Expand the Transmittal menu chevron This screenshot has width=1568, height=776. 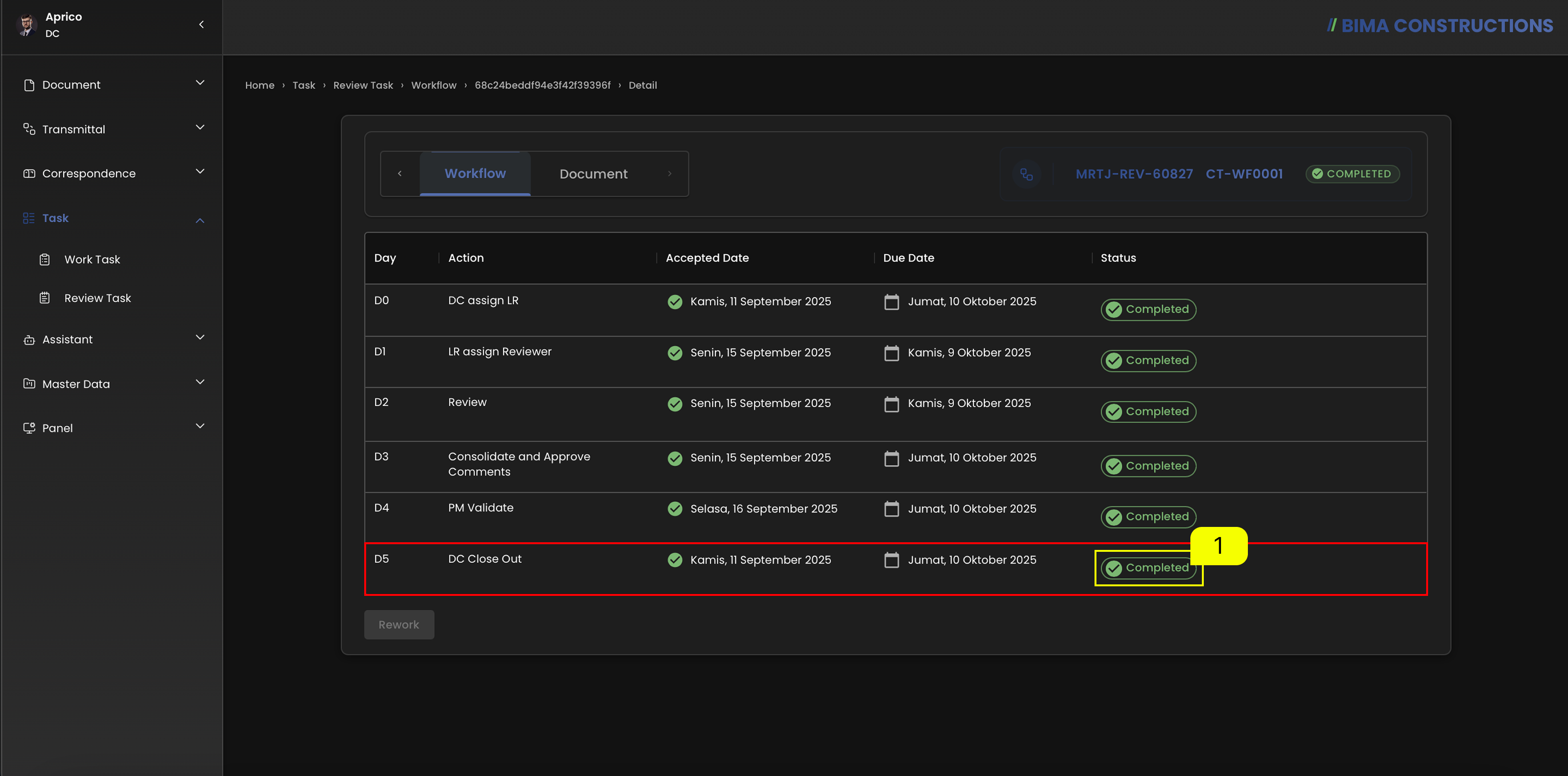tap(200, 127)
